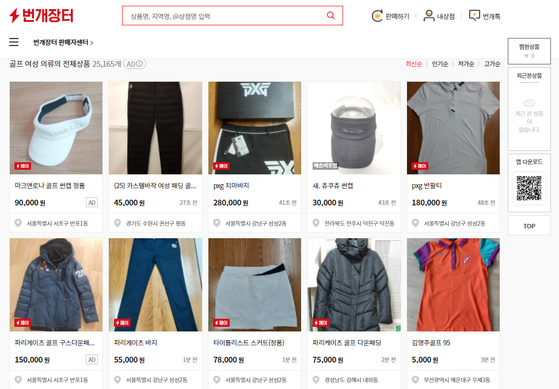Open the gray 파리게이츠 down padding thumbnail
Image resolution: width=559 pixels, height=389 pixels.
click(354, 285)
